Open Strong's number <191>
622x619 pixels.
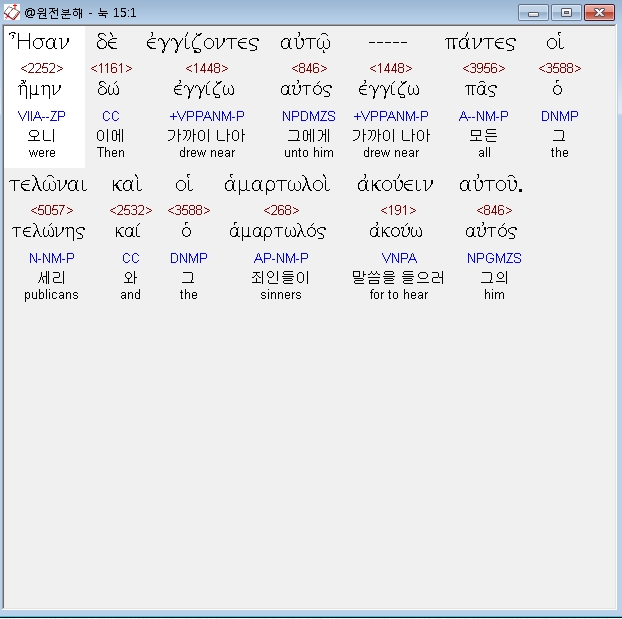[398, 210]
